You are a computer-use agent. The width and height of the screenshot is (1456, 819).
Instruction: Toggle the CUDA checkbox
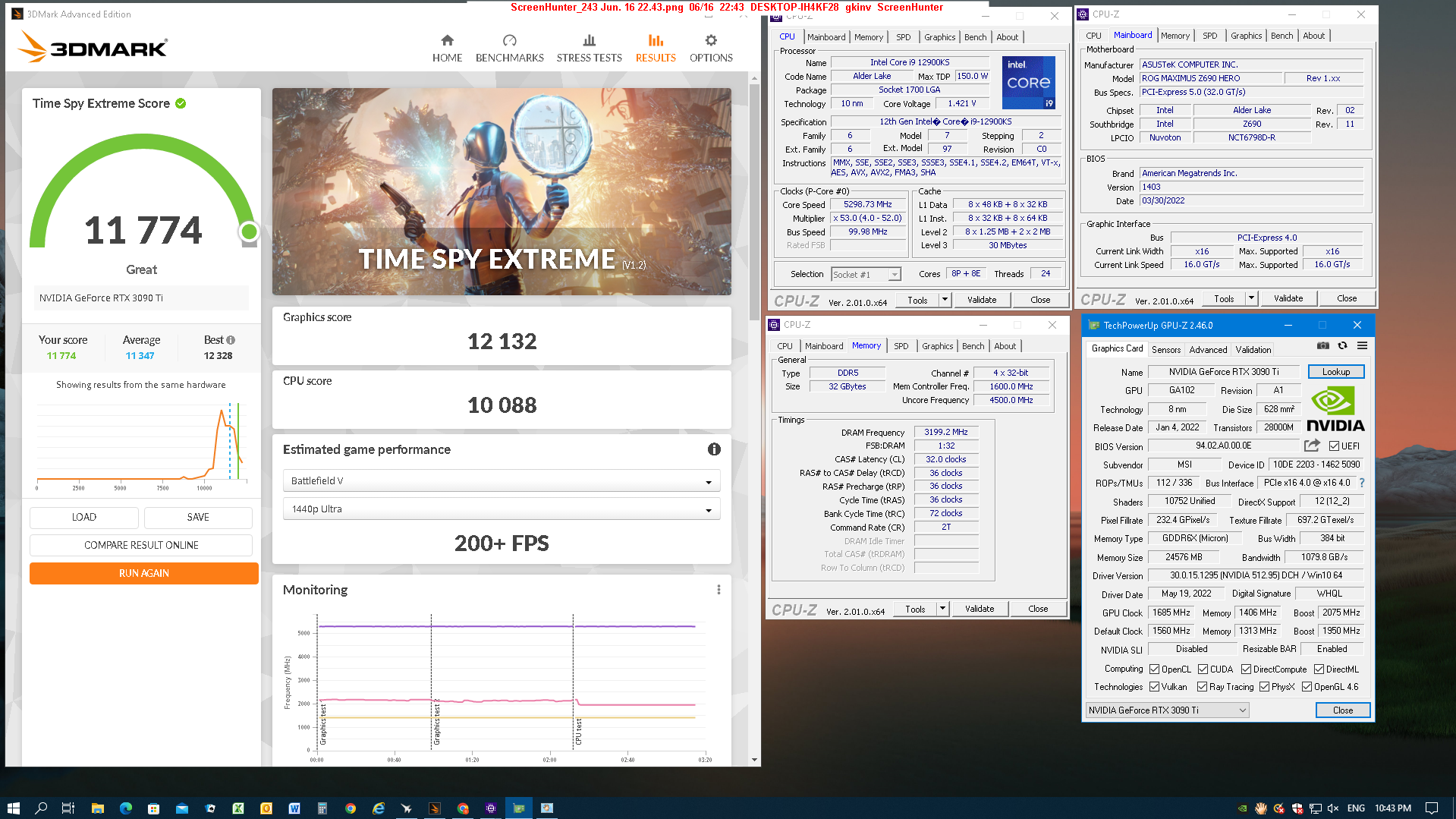click(1203, 669)
